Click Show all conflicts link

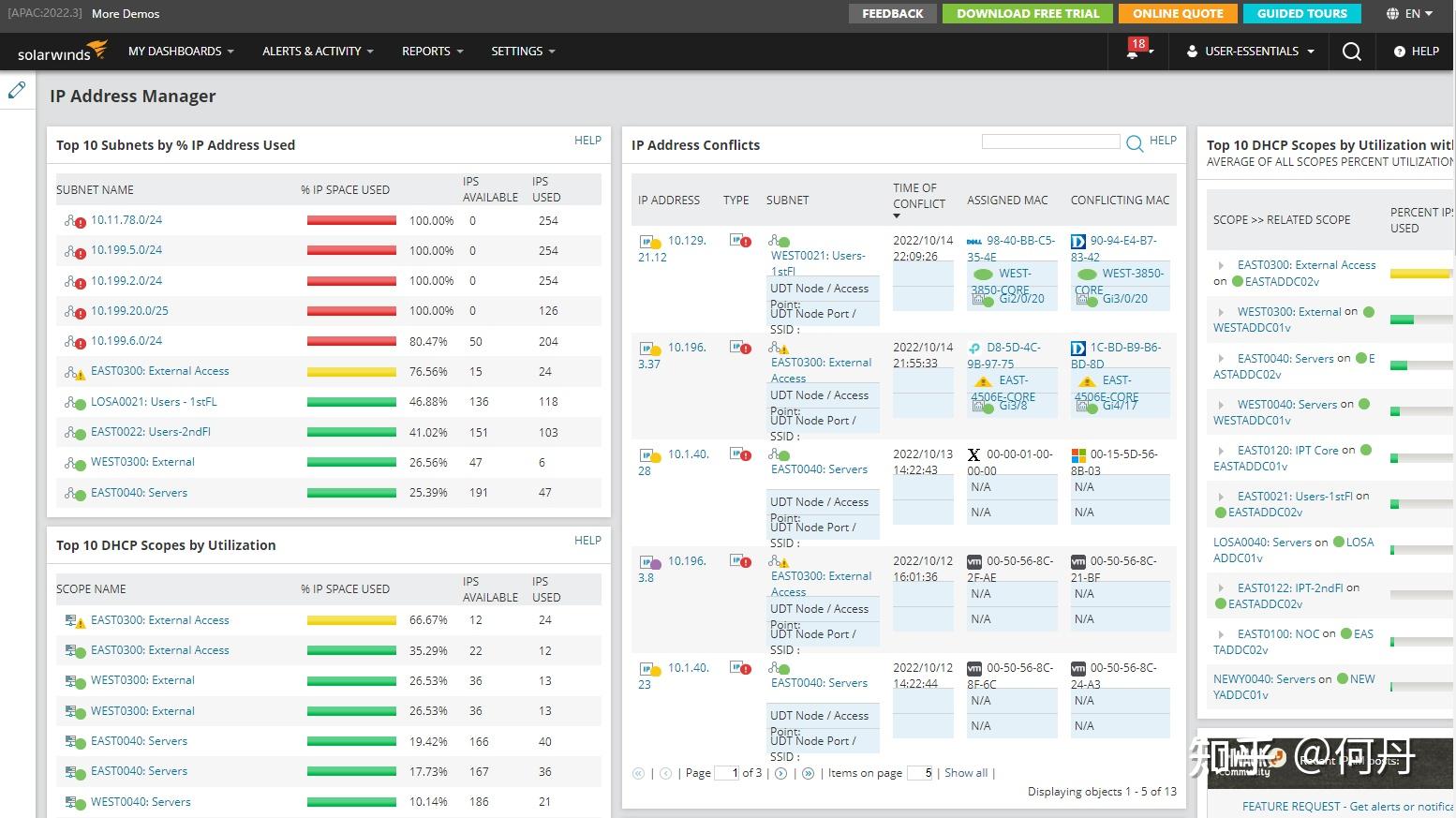tap(966, 773)
